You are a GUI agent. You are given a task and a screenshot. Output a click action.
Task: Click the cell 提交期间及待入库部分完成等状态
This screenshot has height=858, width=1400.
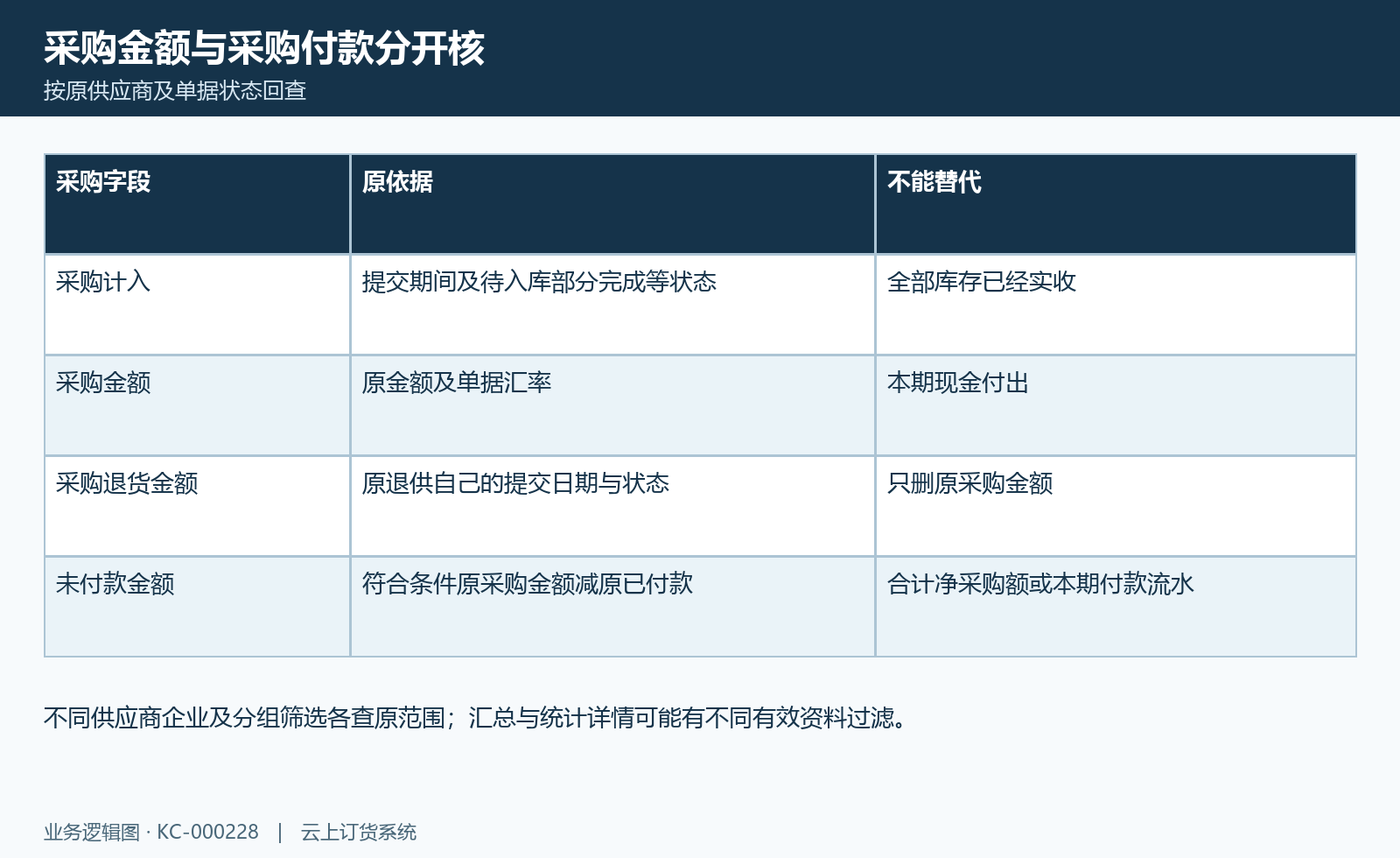tap(612, 305)
